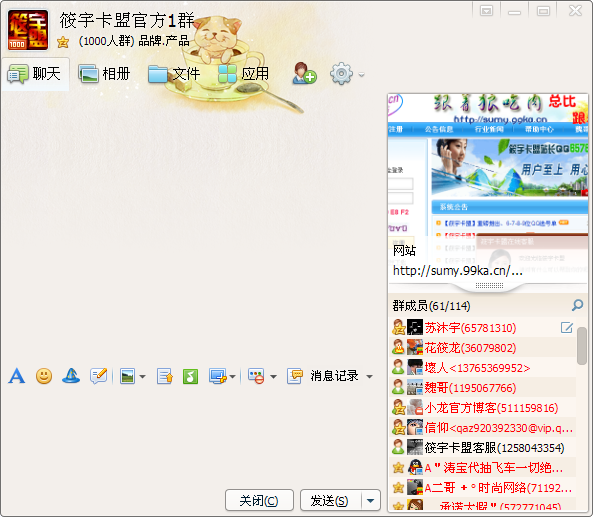The image size is (593, 517).
Task: Open the emoji smiley picker
Action: click(44, 376)
